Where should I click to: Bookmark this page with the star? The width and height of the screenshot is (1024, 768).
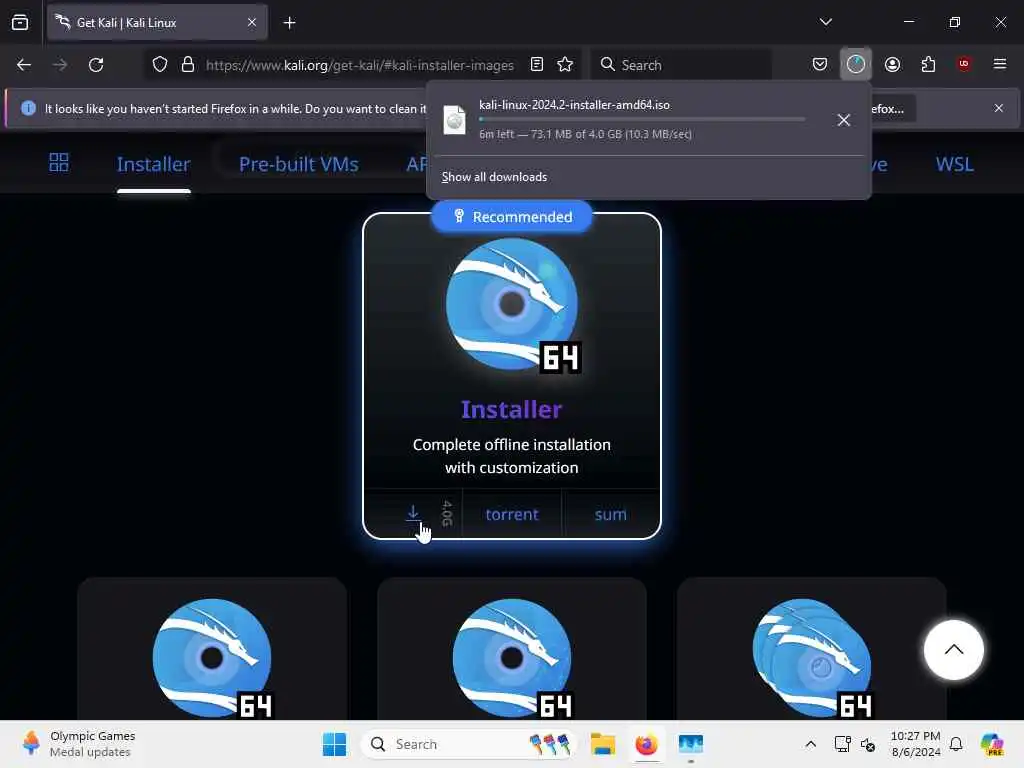coord(565,65)
